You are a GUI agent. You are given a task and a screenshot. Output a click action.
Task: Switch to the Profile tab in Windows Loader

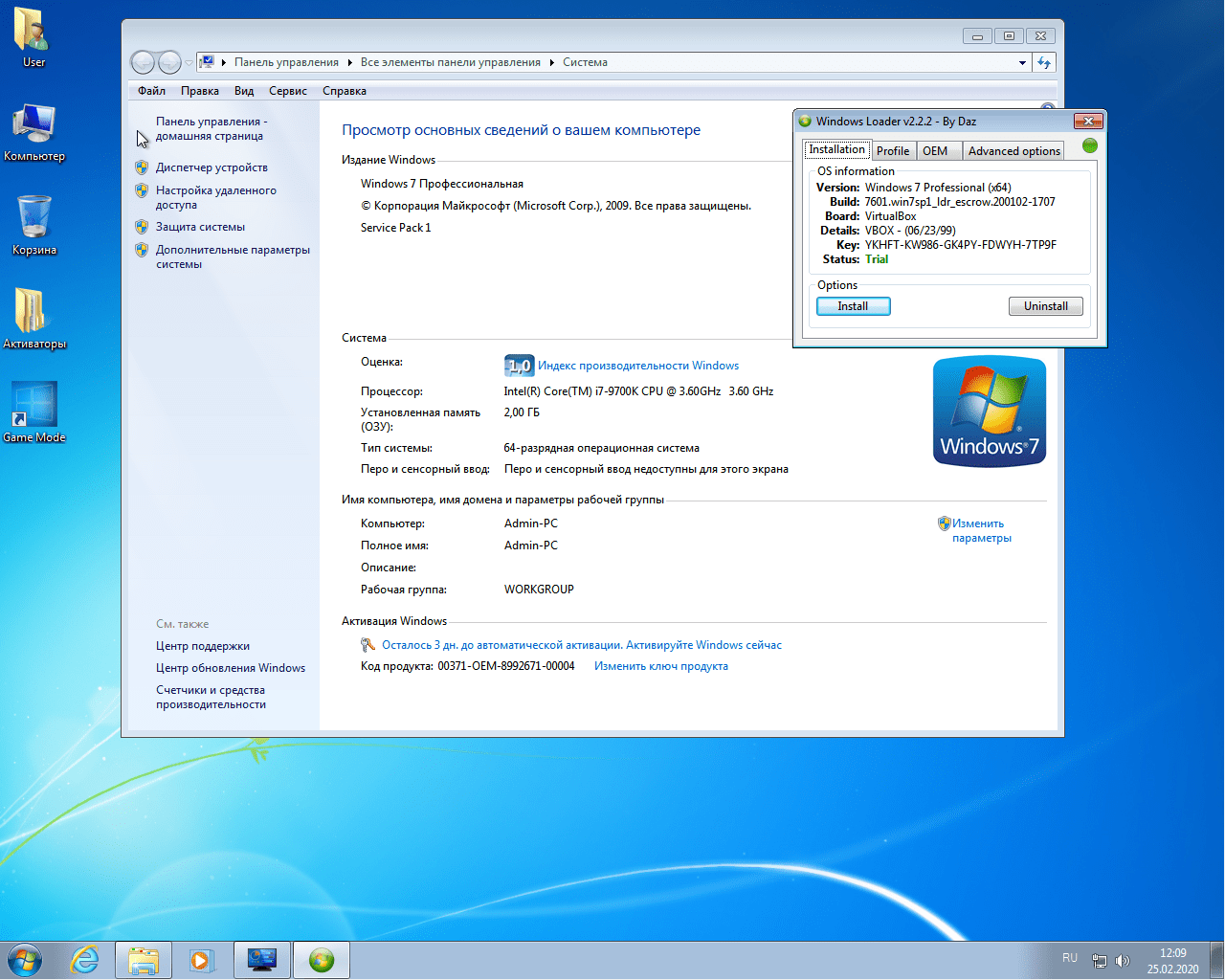tap(893, 151)
